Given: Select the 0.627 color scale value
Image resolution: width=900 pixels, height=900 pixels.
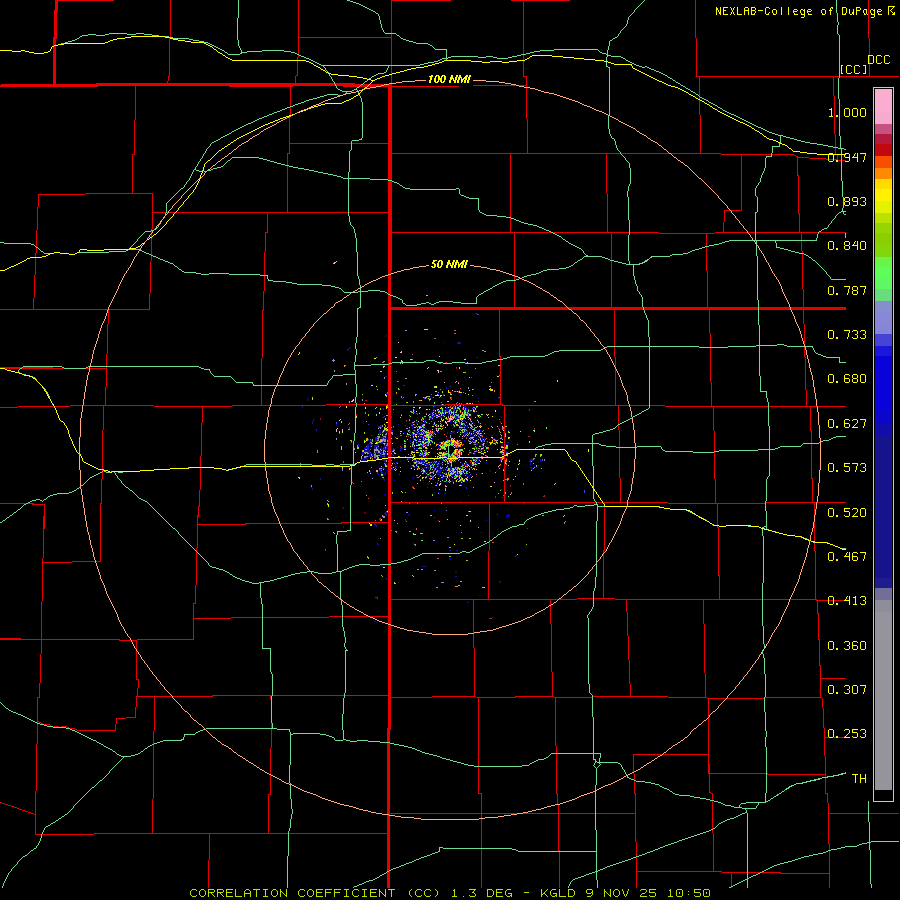Looking at the screenshot, I should point(847,424).
